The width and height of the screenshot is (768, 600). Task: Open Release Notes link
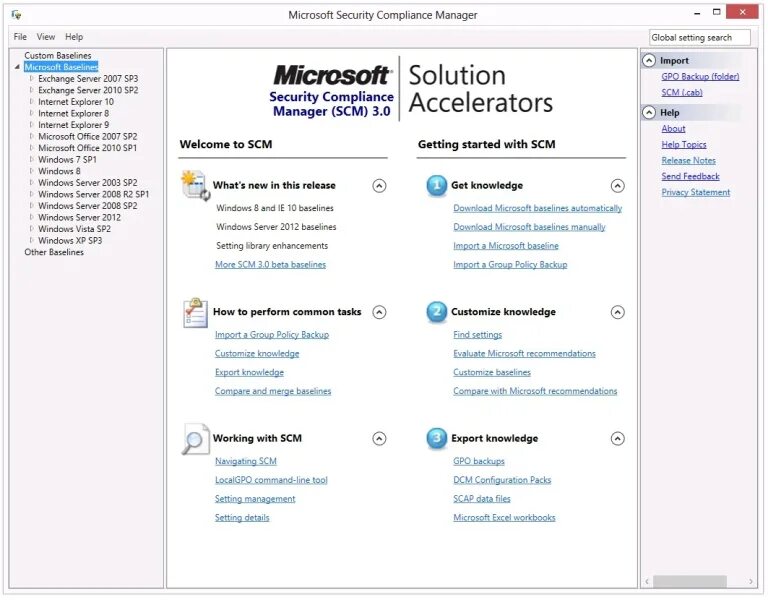(688, 161)
